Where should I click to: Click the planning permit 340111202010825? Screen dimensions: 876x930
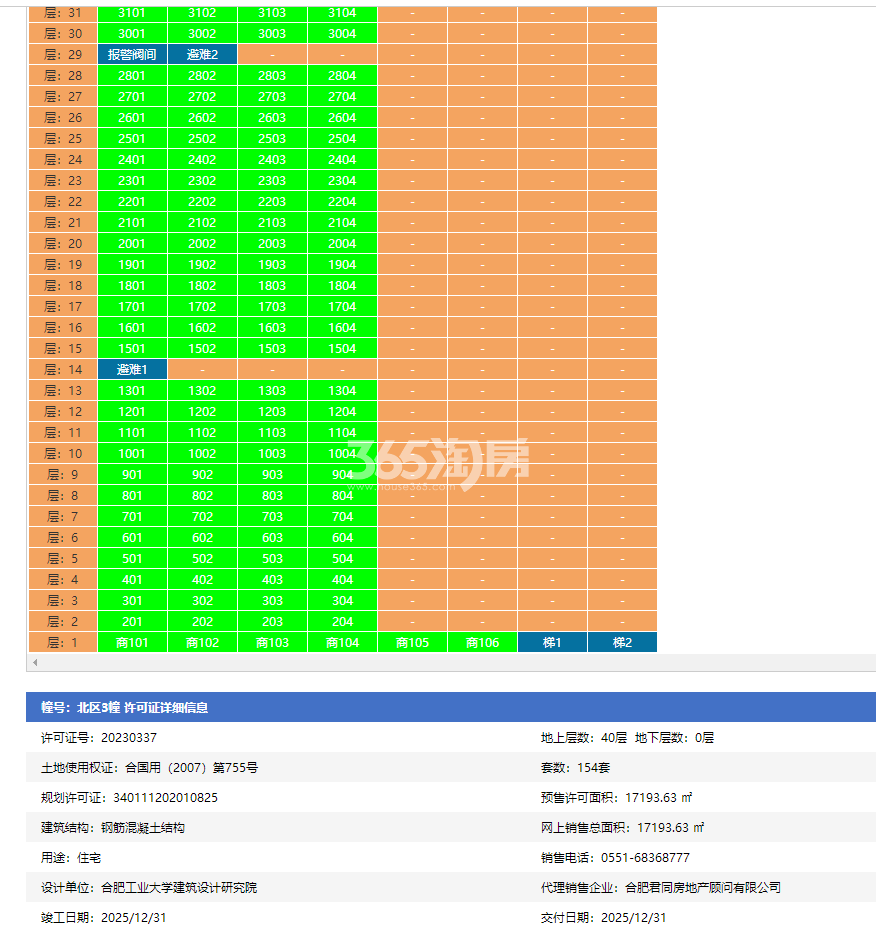pyautogui.click(x=165, y=798)
